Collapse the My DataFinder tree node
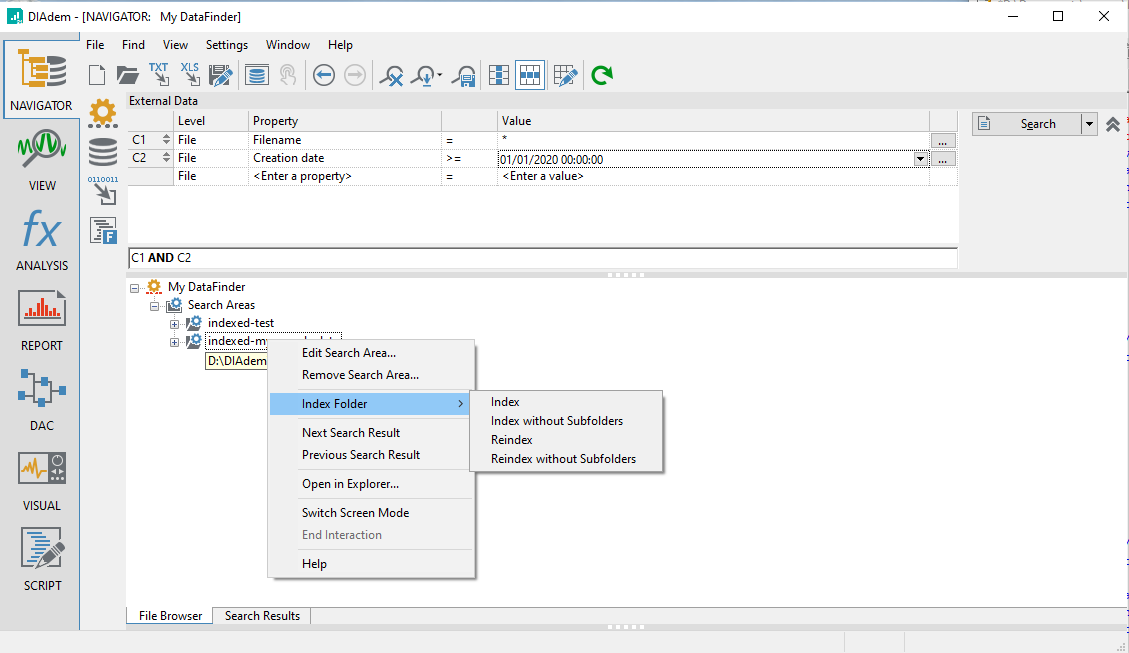This screenshot has height=653, width=1129. point(135,288)
